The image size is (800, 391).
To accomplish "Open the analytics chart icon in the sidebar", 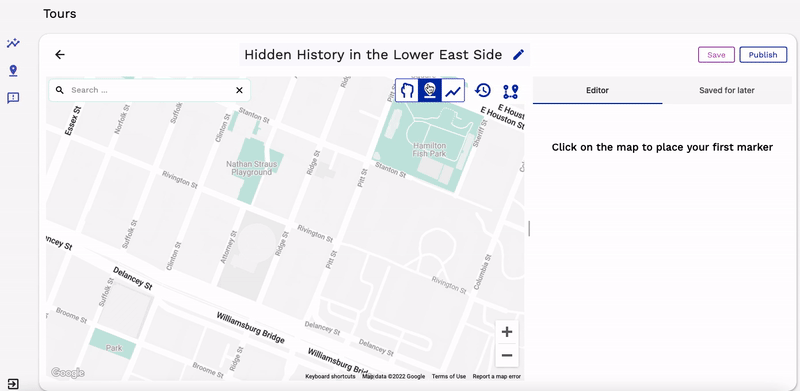I will pyautogui.click(x=13, y=43).
